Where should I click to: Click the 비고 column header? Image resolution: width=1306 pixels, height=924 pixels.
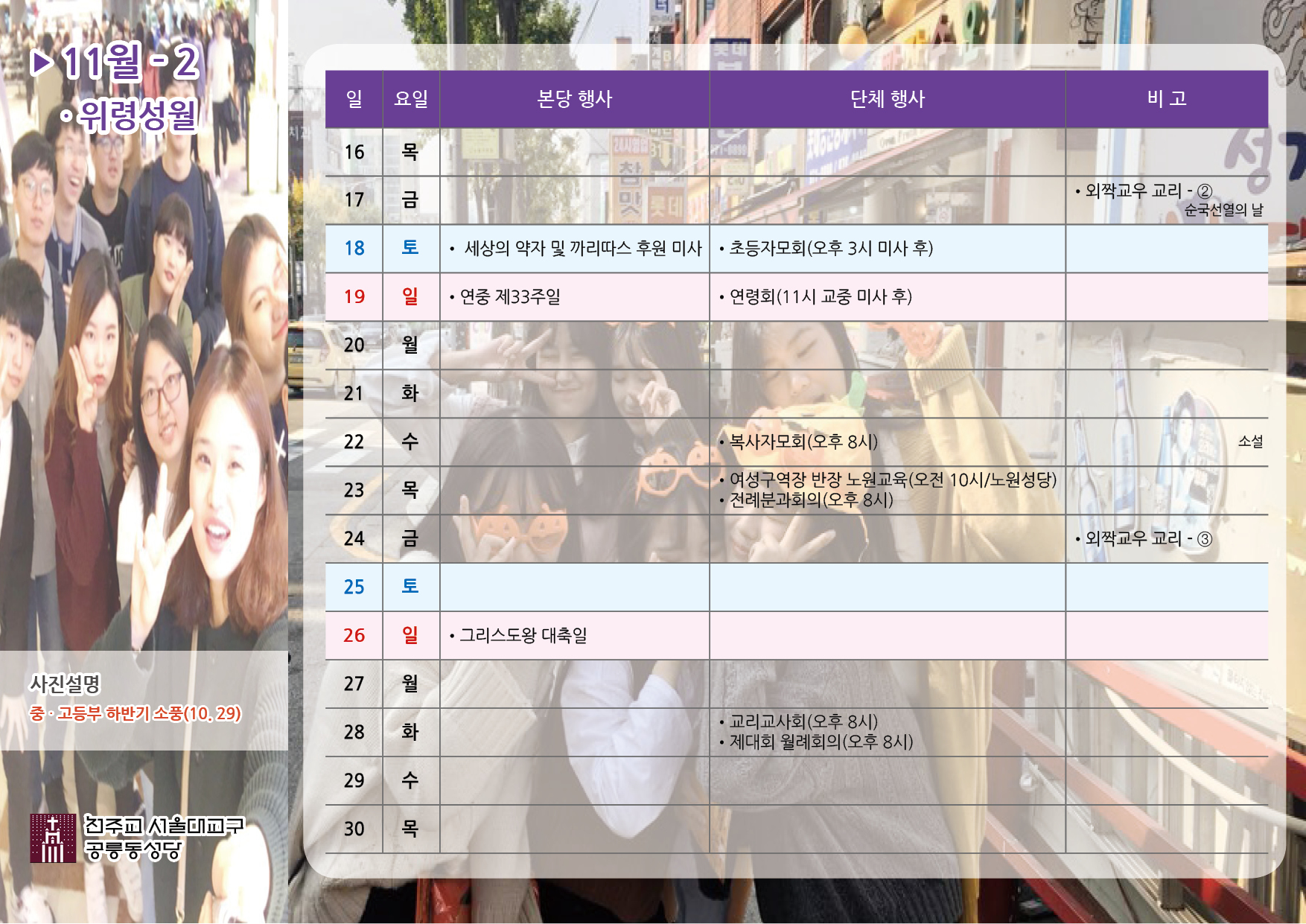point(1166,99)
